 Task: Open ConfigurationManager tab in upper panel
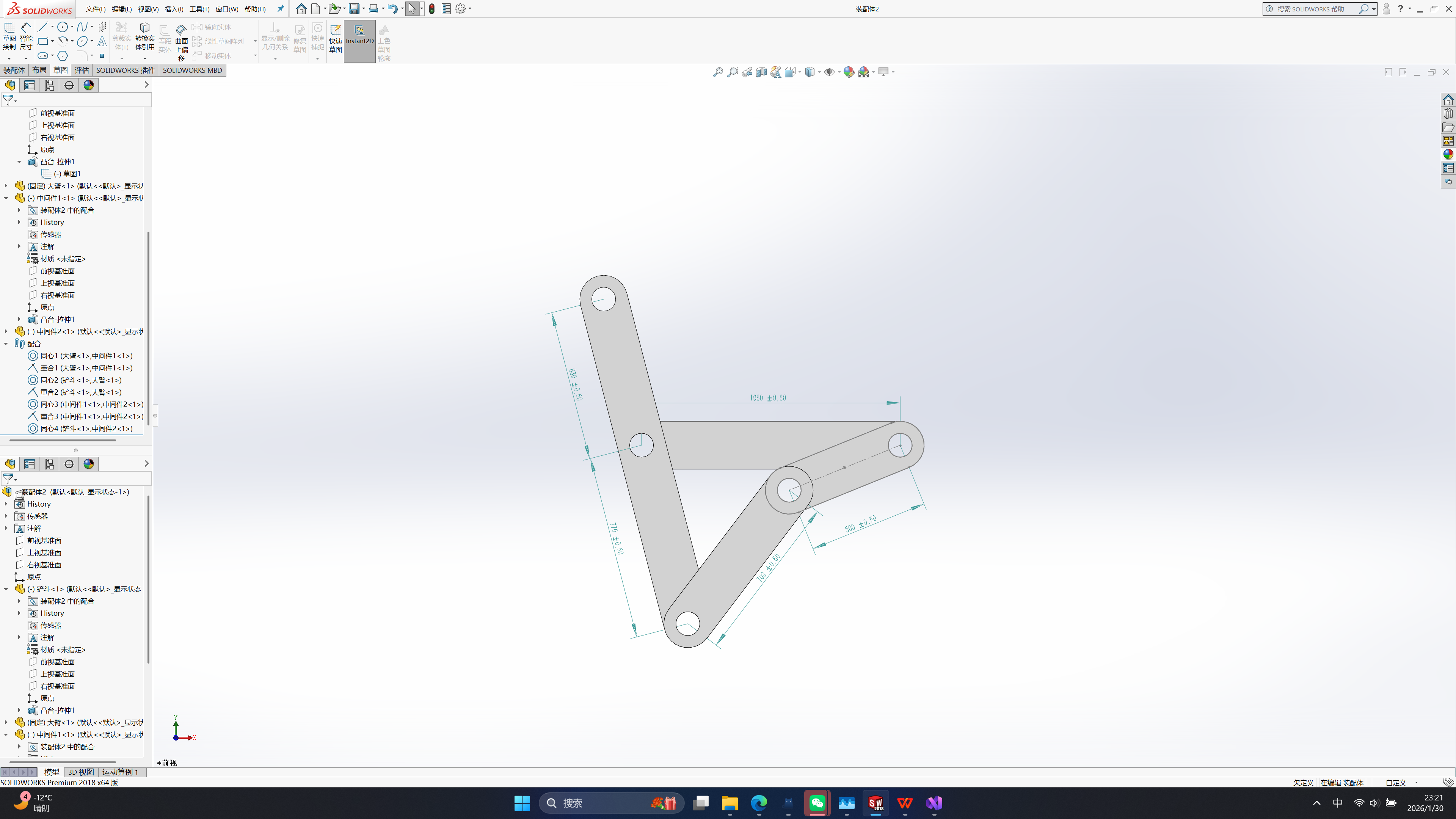pos(49,85)
